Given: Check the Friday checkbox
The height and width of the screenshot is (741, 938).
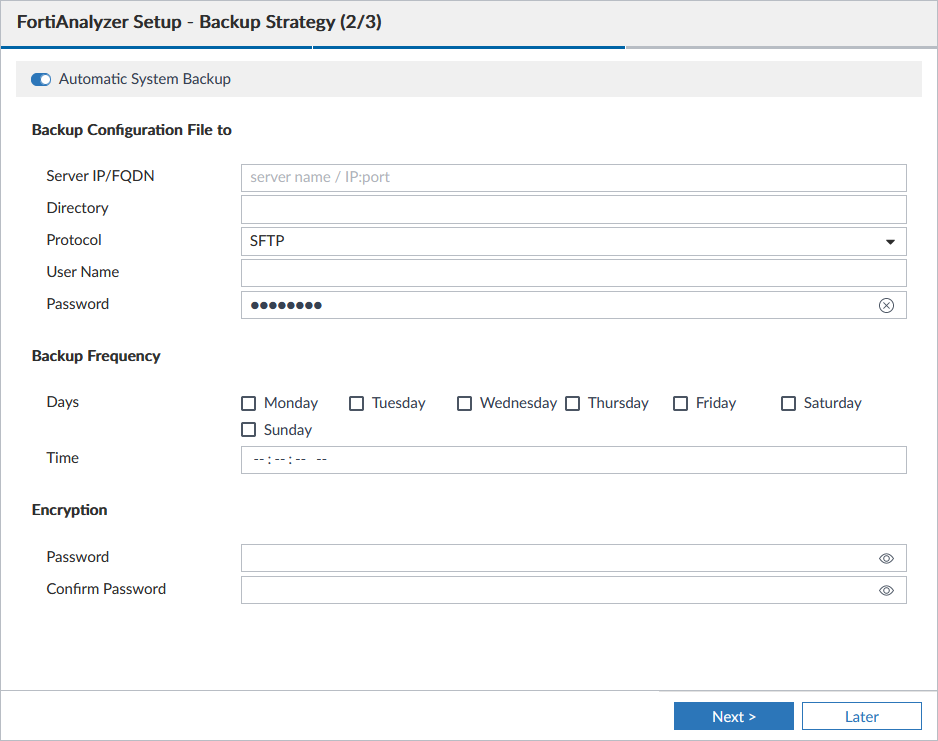Looking at the screenshot, I should click(x=681, y=404).
